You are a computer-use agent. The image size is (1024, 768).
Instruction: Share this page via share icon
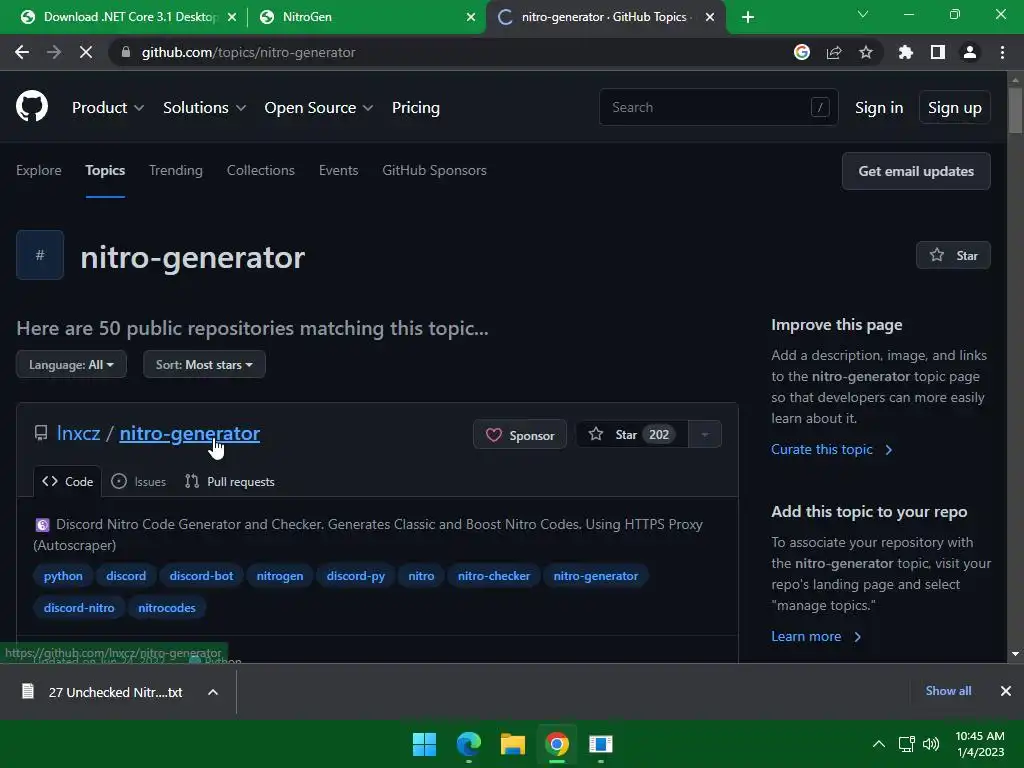tap(834, 52)
